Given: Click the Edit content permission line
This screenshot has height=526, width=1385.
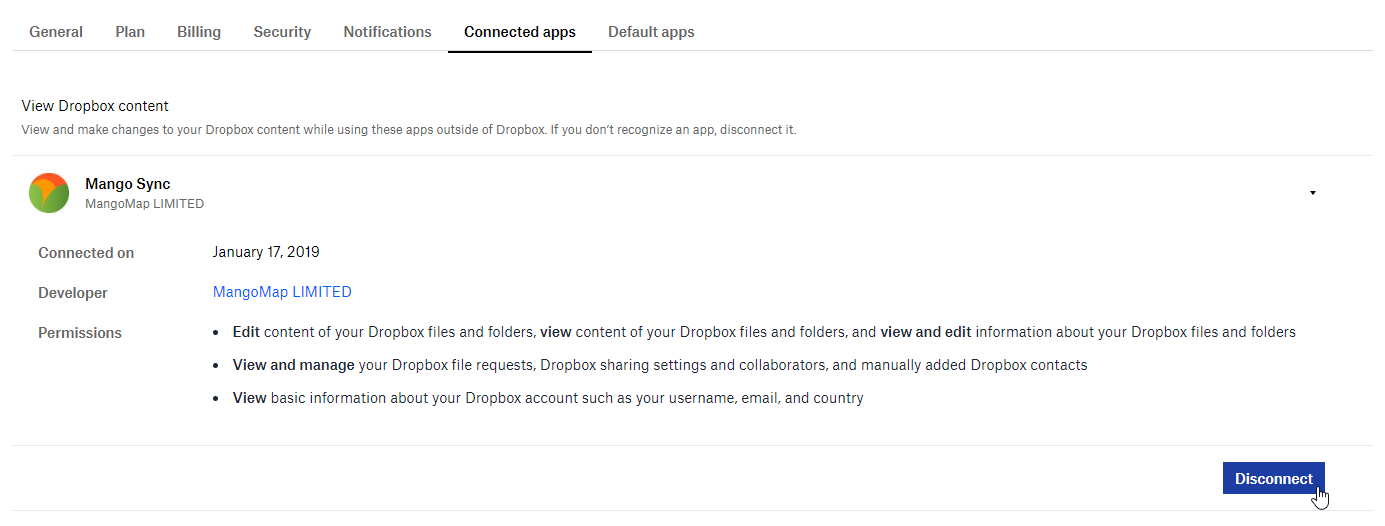Looking at the screenshot, I should (x=763, y=332).
